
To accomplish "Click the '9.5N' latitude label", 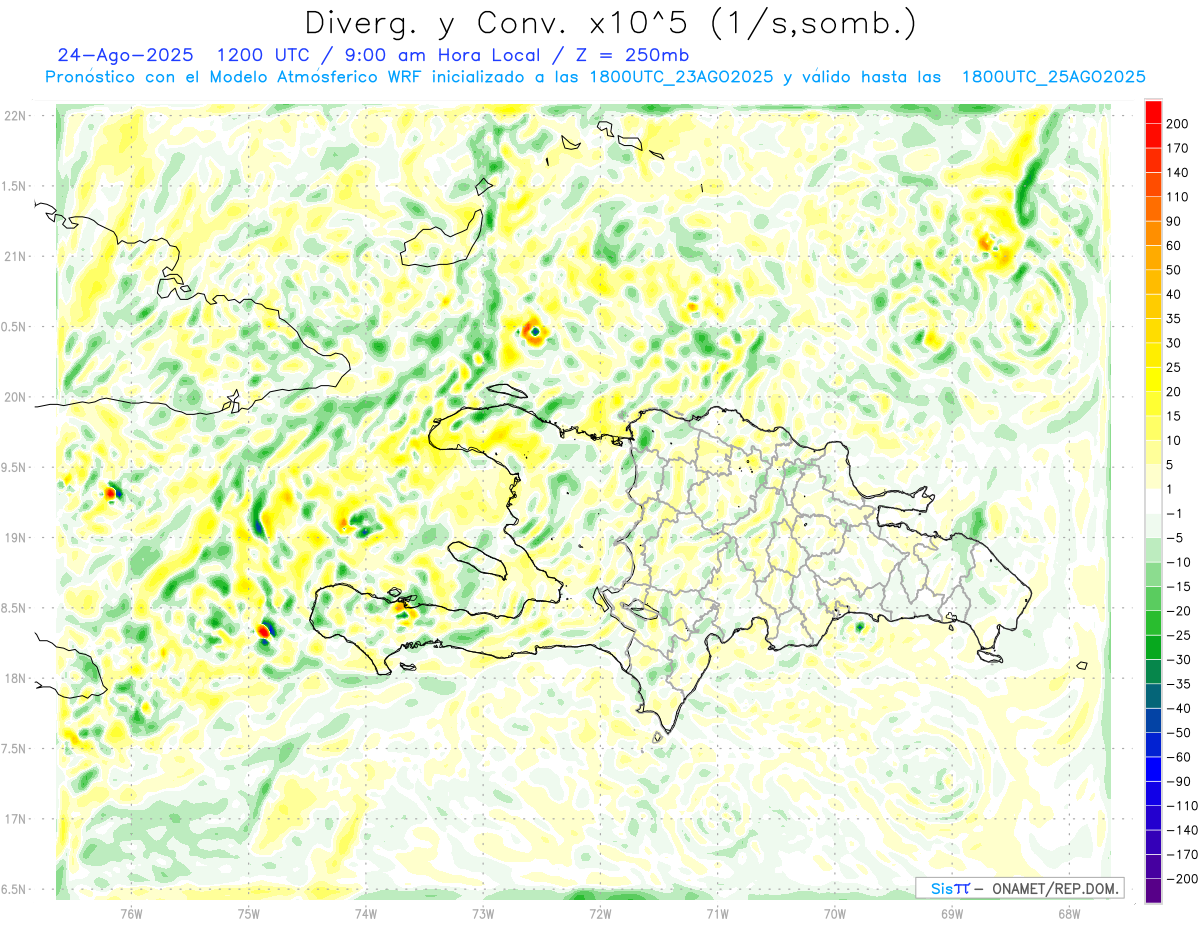I will click(x=15, y=467).
